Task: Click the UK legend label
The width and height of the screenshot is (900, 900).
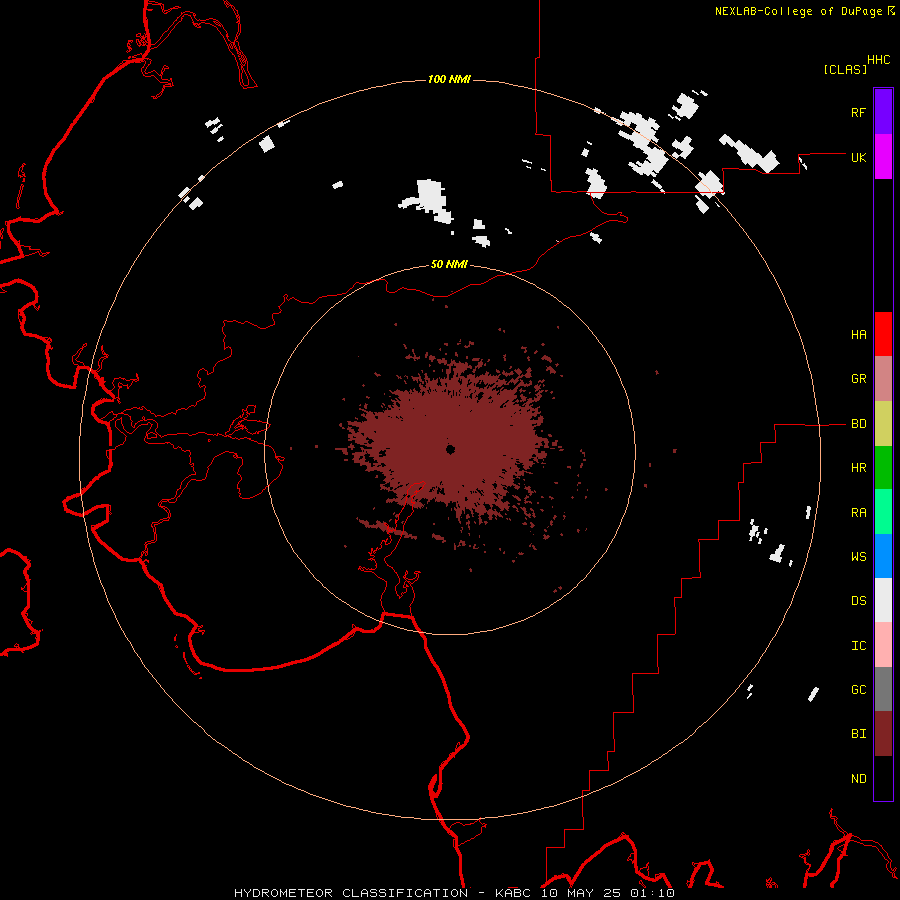Action: pyautogui.click(x=858, y=157)
